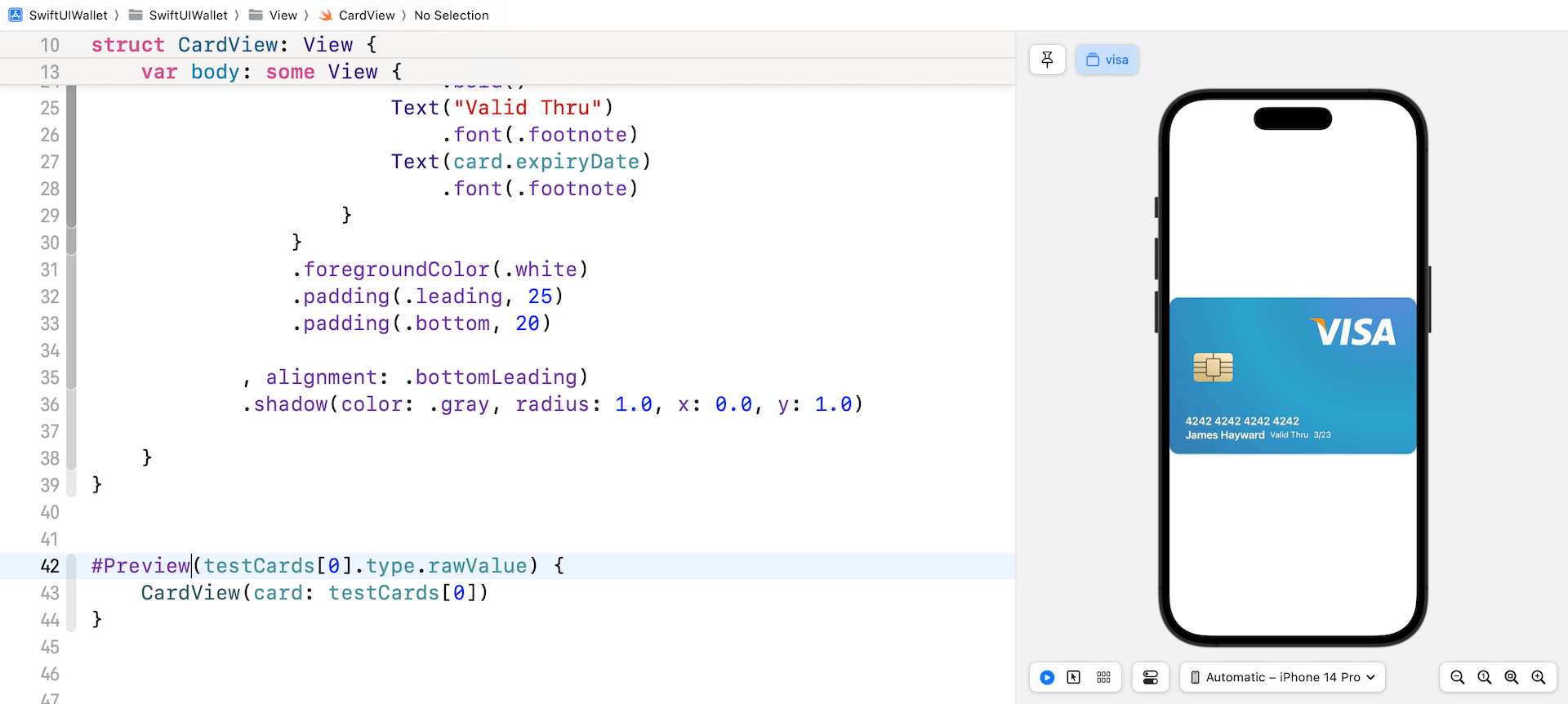
Task: Click CardView(card: testCards[0]) on line 43
Action: point(314,593)
